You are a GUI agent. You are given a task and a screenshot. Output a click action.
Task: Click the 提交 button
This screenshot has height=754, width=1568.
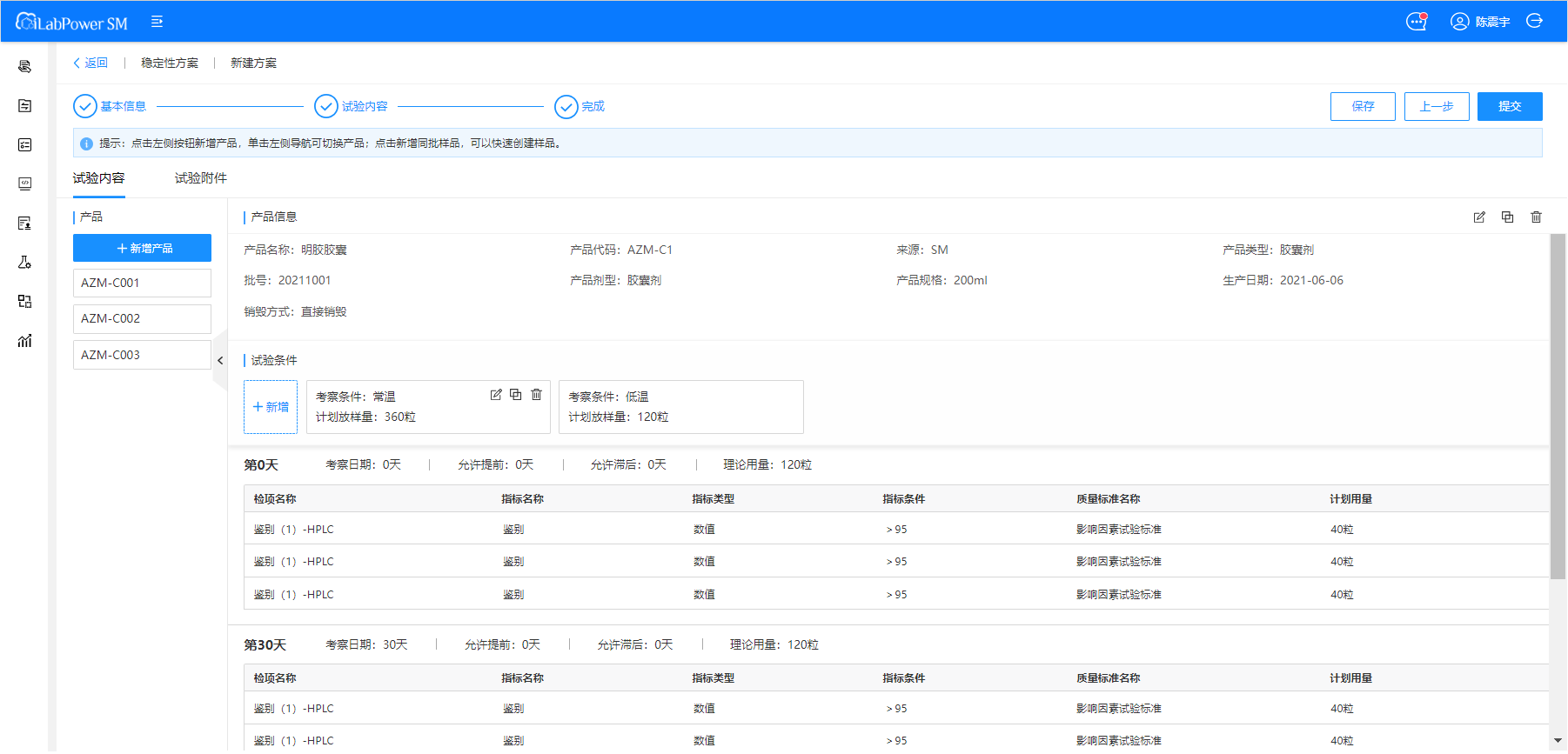pos(1510,106)
